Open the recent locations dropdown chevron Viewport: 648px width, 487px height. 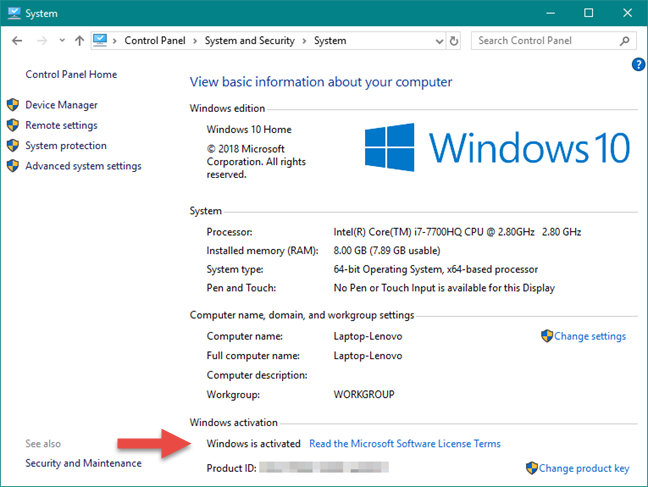pyautogui.click(x=62, y=41)
